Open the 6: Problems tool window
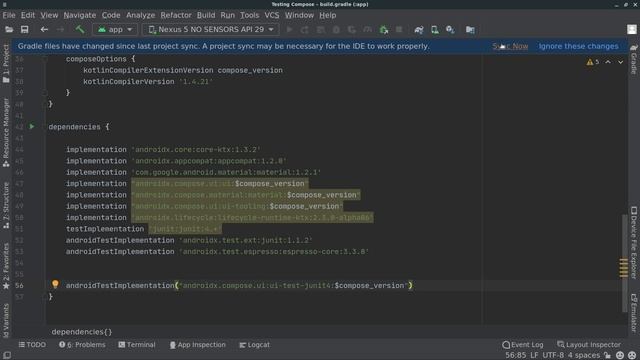The image size is (640, 360). click(82, 345)
